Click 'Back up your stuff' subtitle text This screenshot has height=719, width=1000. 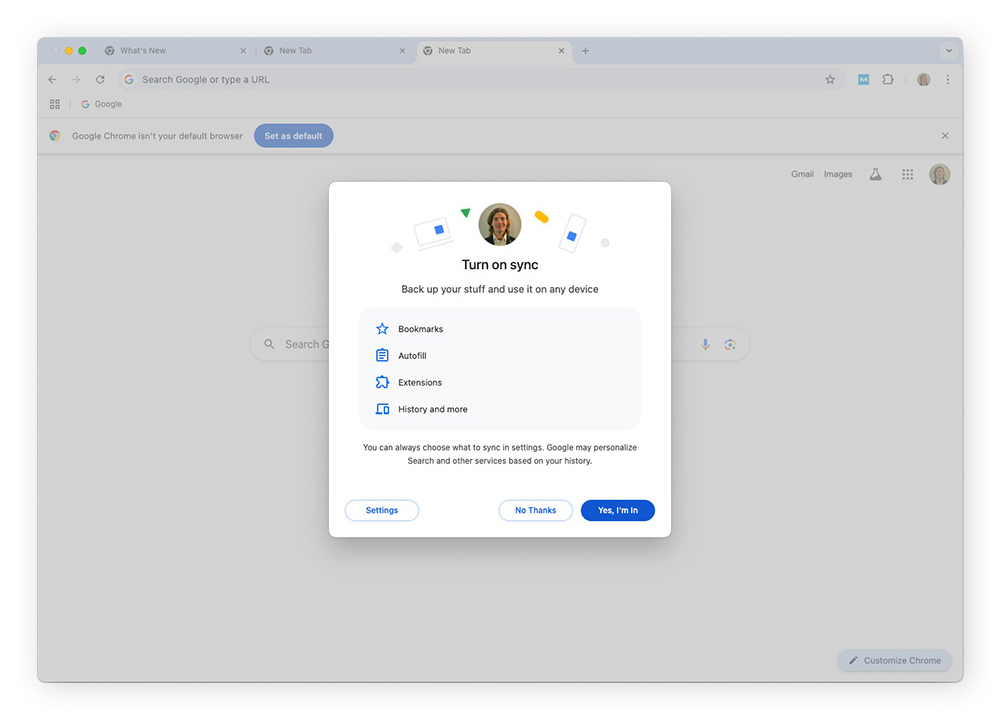tap(500, 290)
